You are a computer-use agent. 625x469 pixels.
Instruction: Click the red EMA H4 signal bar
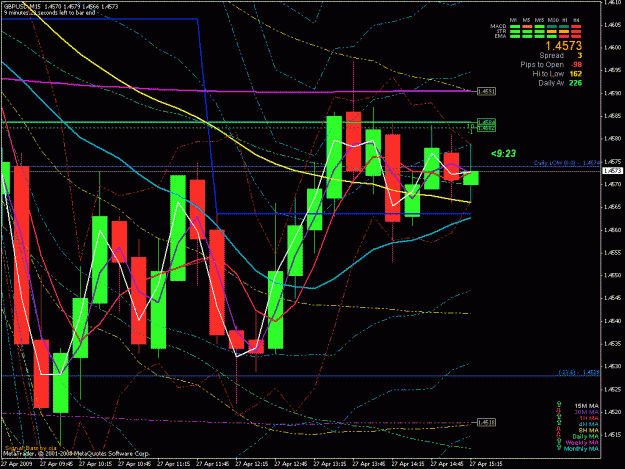[x=576, y=36]
